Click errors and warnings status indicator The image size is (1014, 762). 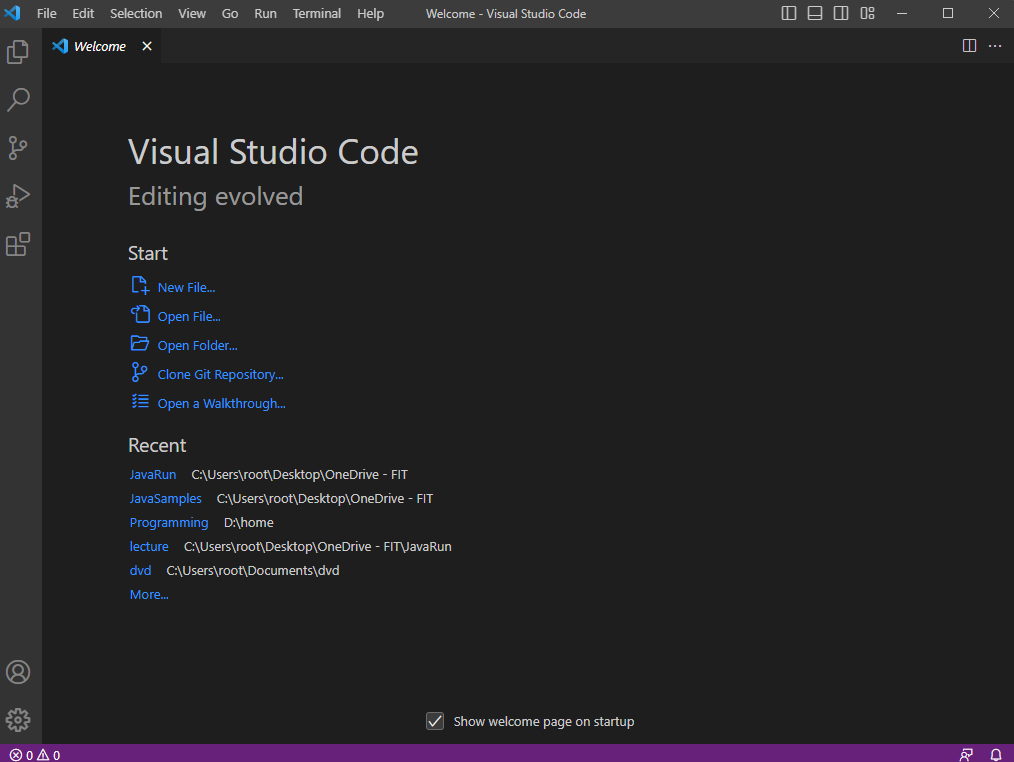pyautogui.click(x=35, y=755)
